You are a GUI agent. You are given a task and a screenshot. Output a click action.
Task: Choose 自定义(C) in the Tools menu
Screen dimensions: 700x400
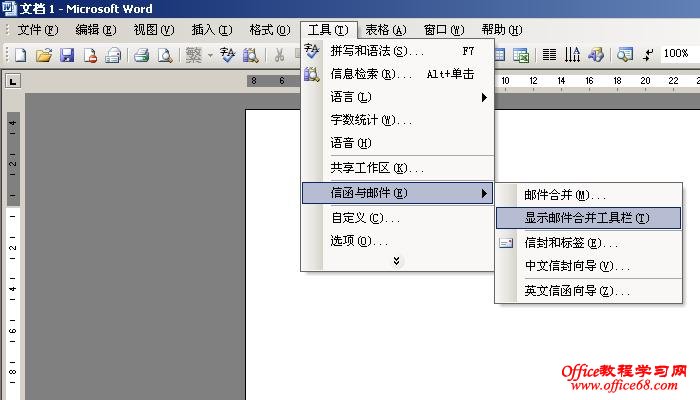(x=397, y=218)
